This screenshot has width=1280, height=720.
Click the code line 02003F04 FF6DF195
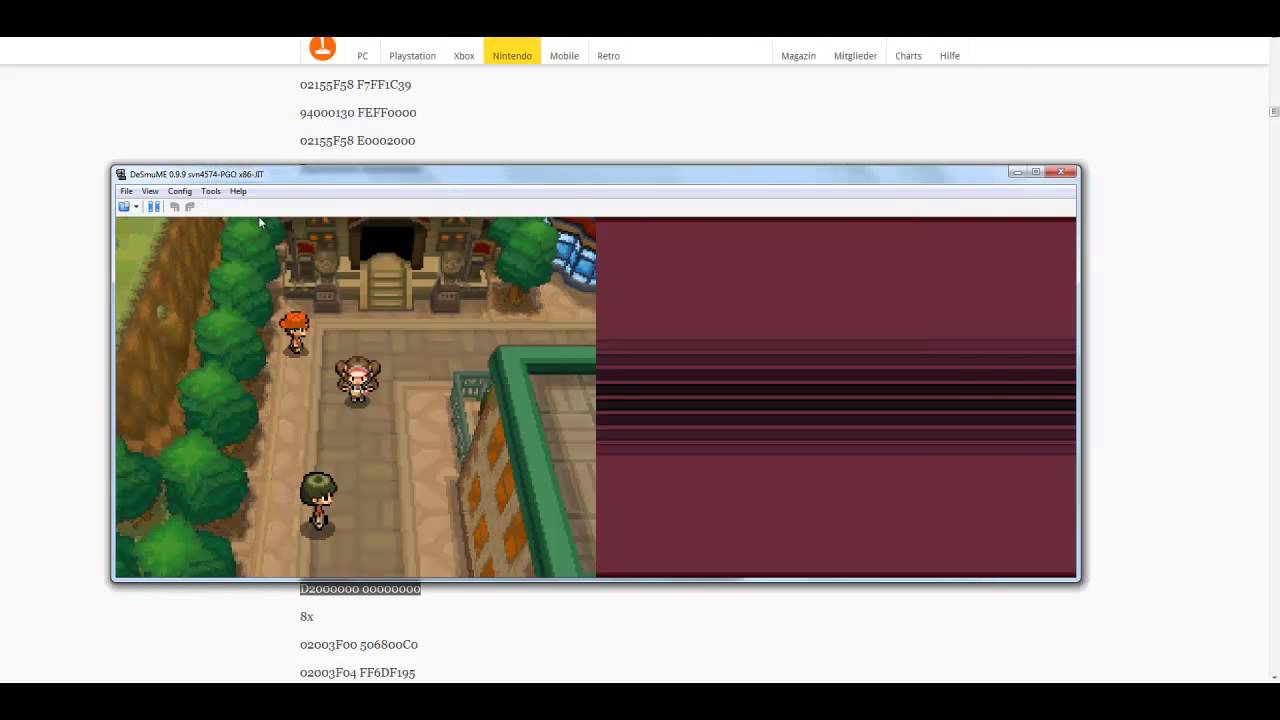click(357, 673)
